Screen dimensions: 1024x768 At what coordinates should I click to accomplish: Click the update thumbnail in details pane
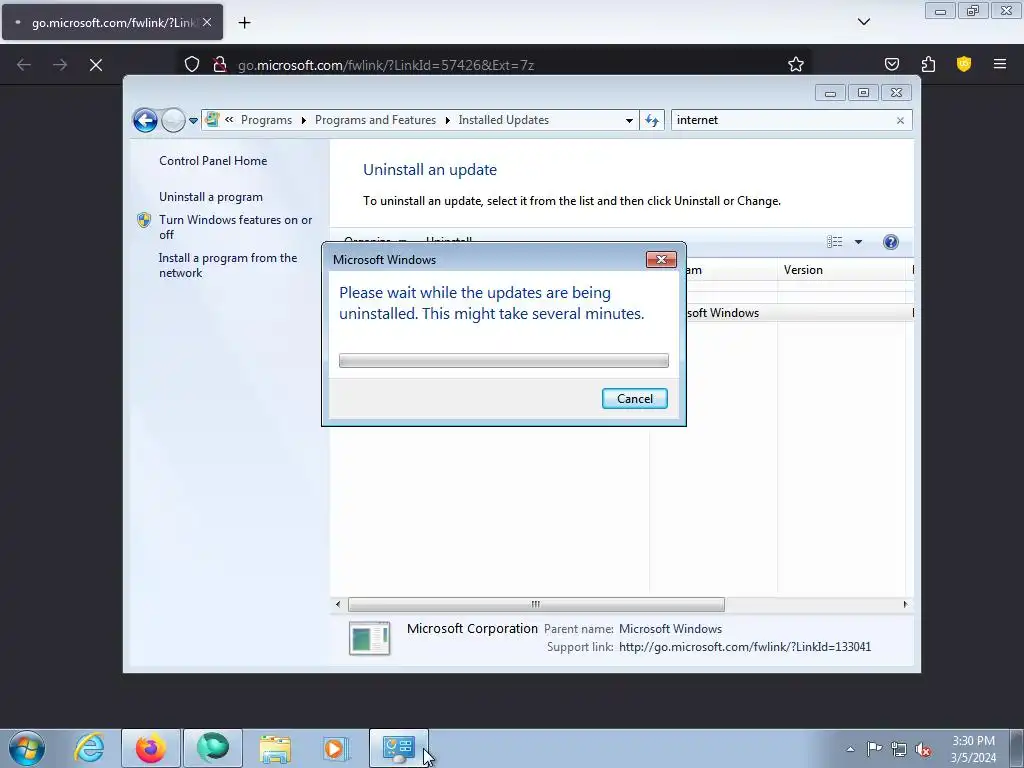click(x=370, y=638)
